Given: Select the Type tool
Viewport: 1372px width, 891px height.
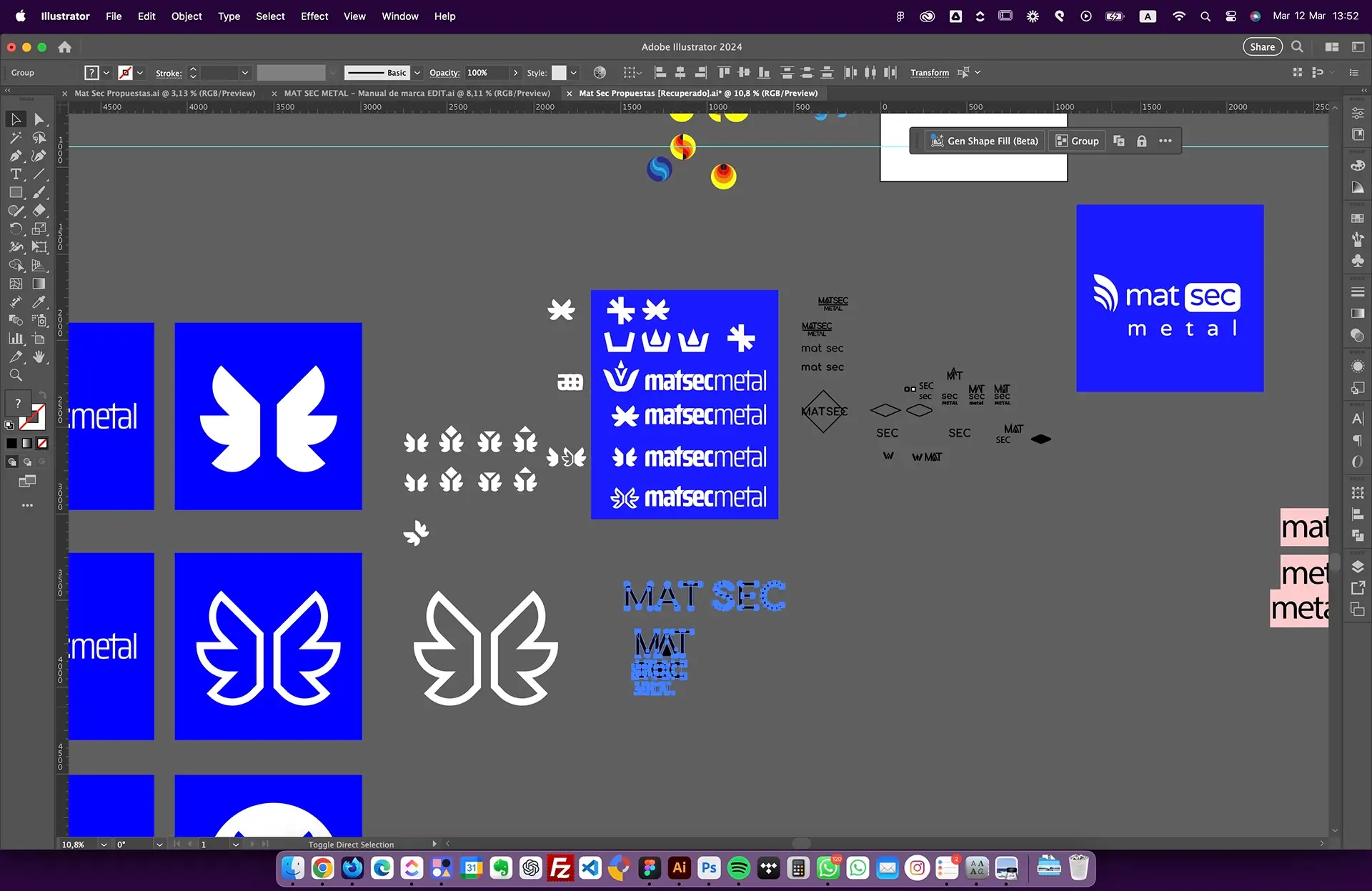Looking at the screenshot, I should pos(16,174).
